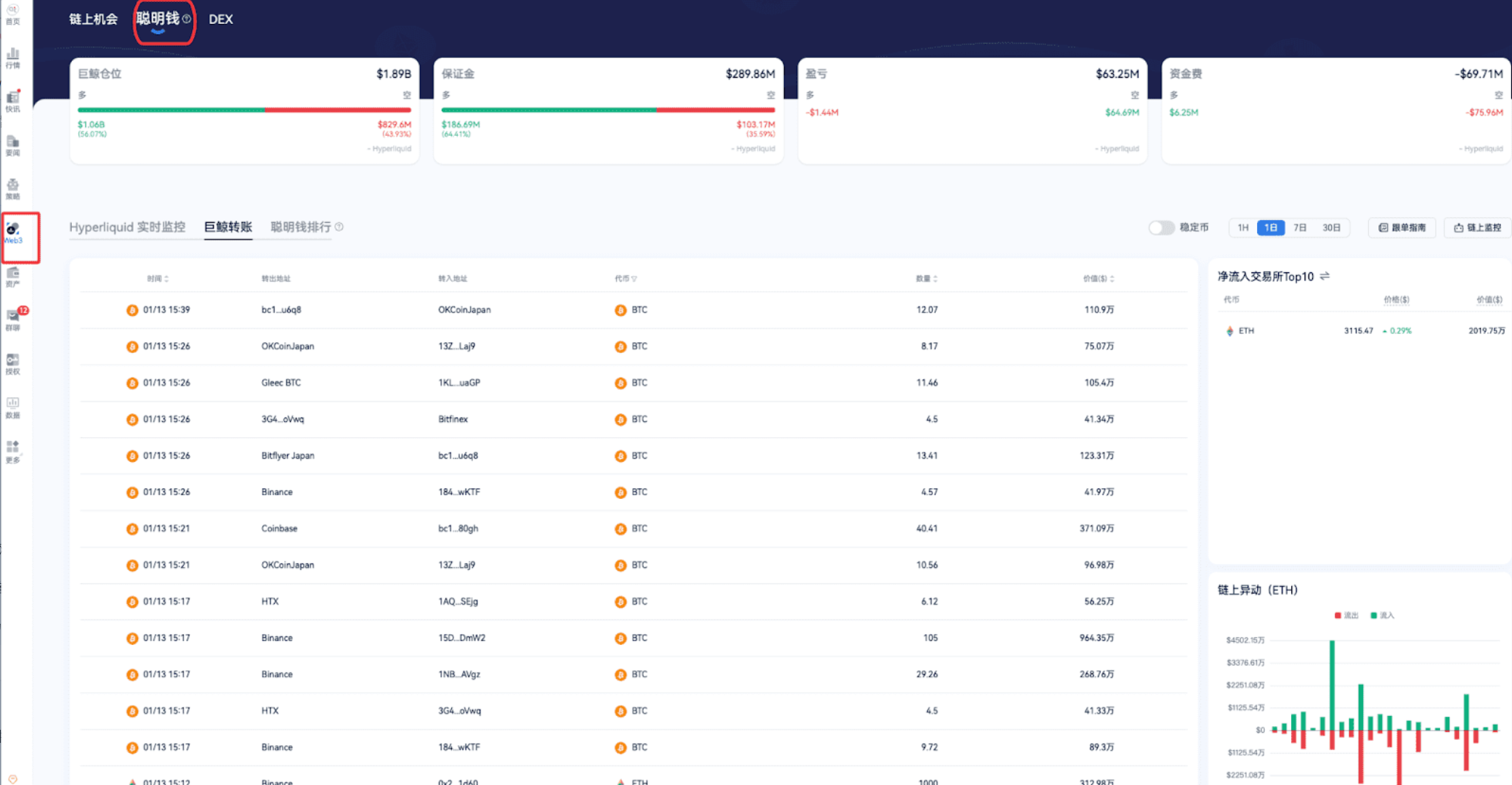The height and width of the screenshot is (785, 1512).
Task: Open the 资产 assets wallet icon
Action: pos(13,276)
